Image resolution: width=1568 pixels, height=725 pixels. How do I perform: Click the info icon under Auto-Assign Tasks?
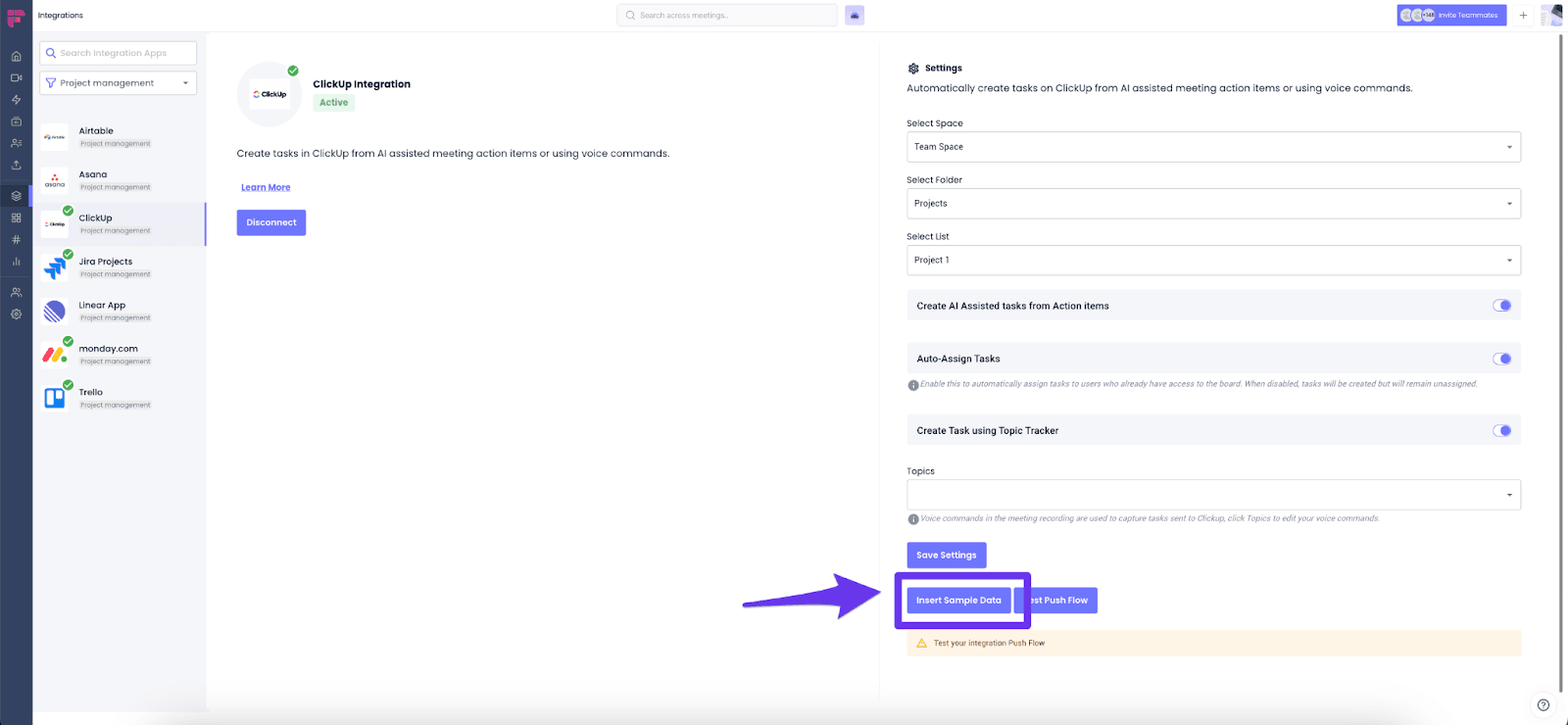point(913,385)
